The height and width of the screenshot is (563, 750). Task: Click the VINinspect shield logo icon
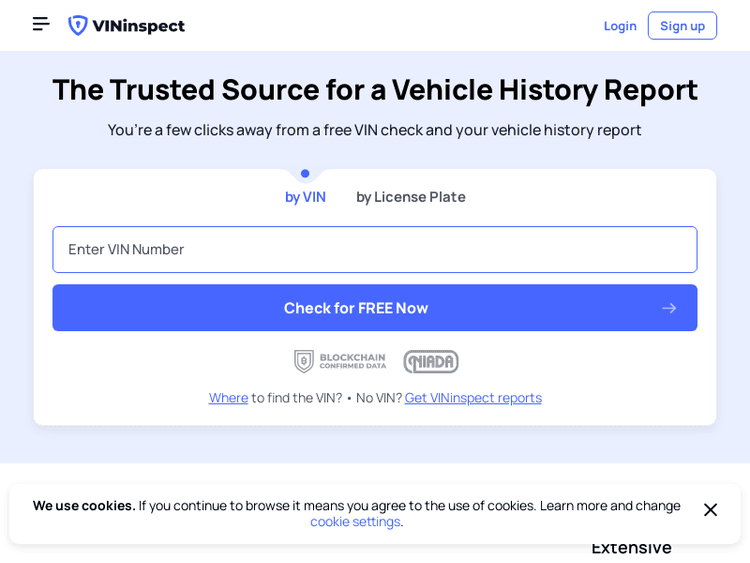click(77, 25)
